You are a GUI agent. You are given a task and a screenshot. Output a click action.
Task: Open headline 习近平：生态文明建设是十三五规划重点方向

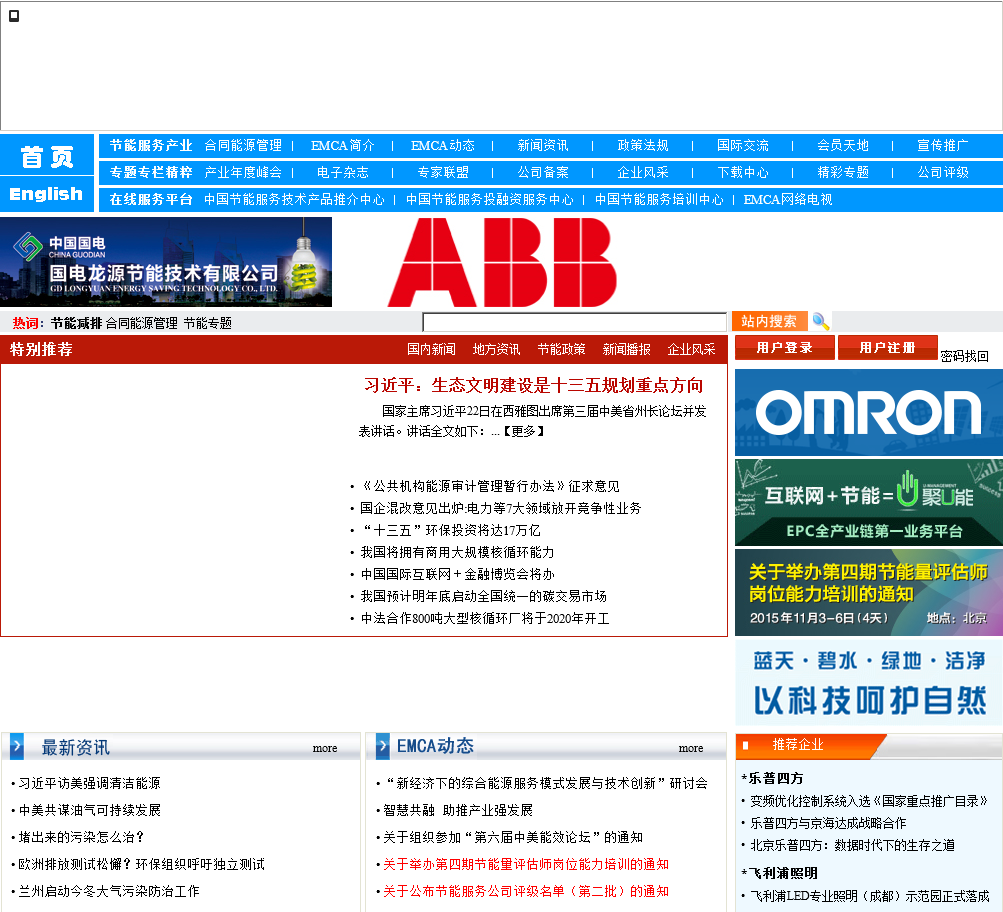533,385
